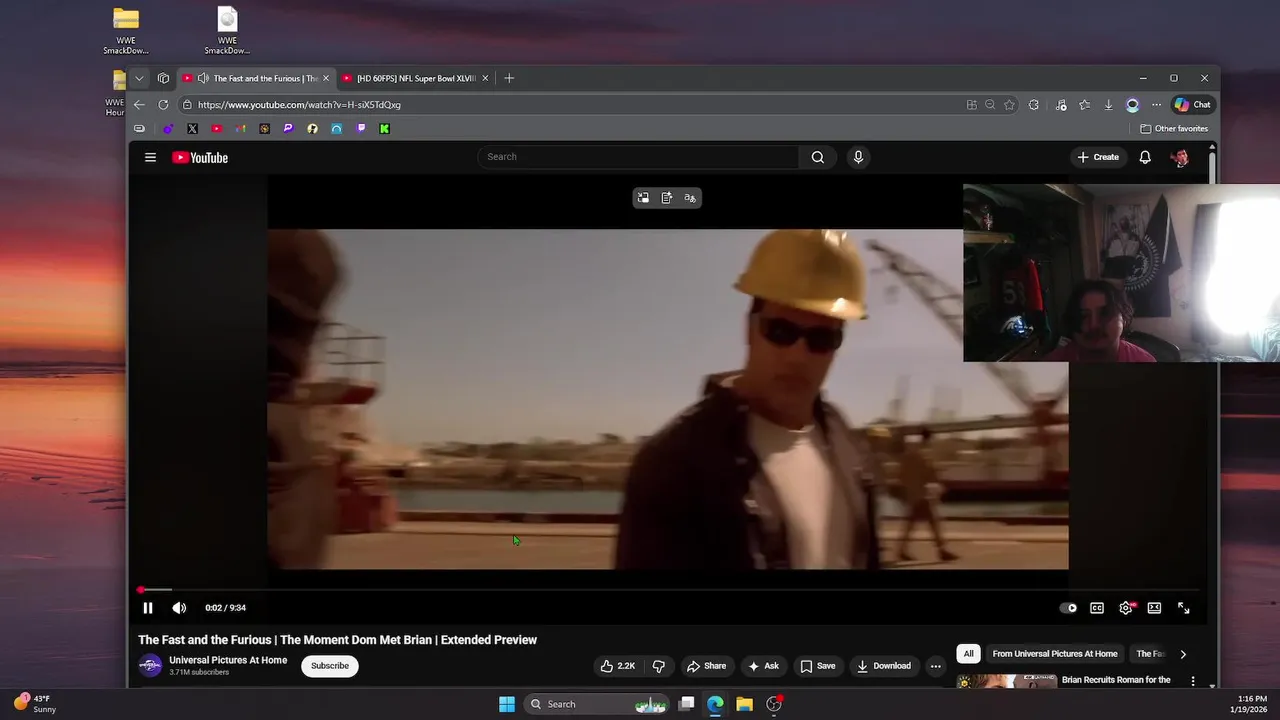The width and height of the screenshot is (1280, 720).
Task: Expand the Other favorites folder
Action: tap(1174, 128)
